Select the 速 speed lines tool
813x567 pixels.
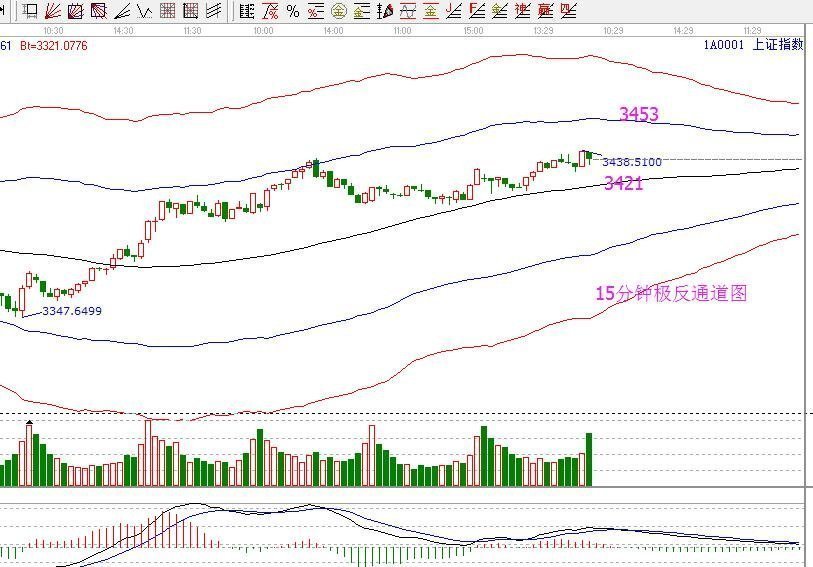[522, 10]
